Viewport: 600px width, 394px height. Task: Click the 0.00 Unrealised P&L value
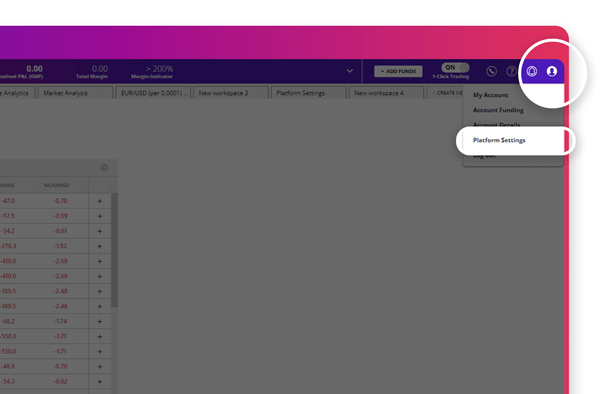pyautogui.click(x=34, y=68)
